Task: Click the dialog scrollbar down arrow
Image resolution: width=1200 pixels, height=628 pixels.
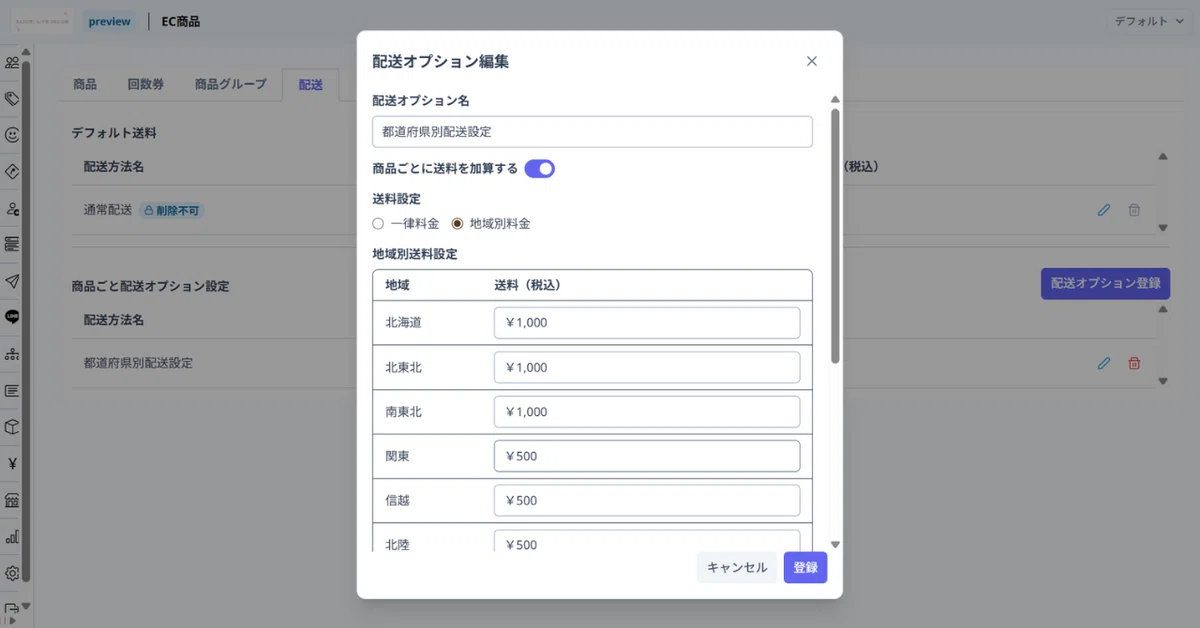Action: (835, 545)
